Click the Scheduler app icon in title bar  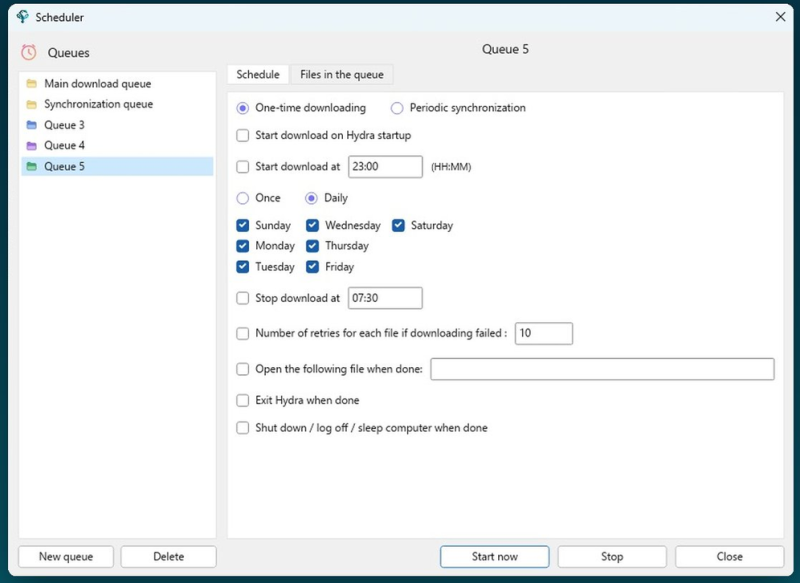22,17
